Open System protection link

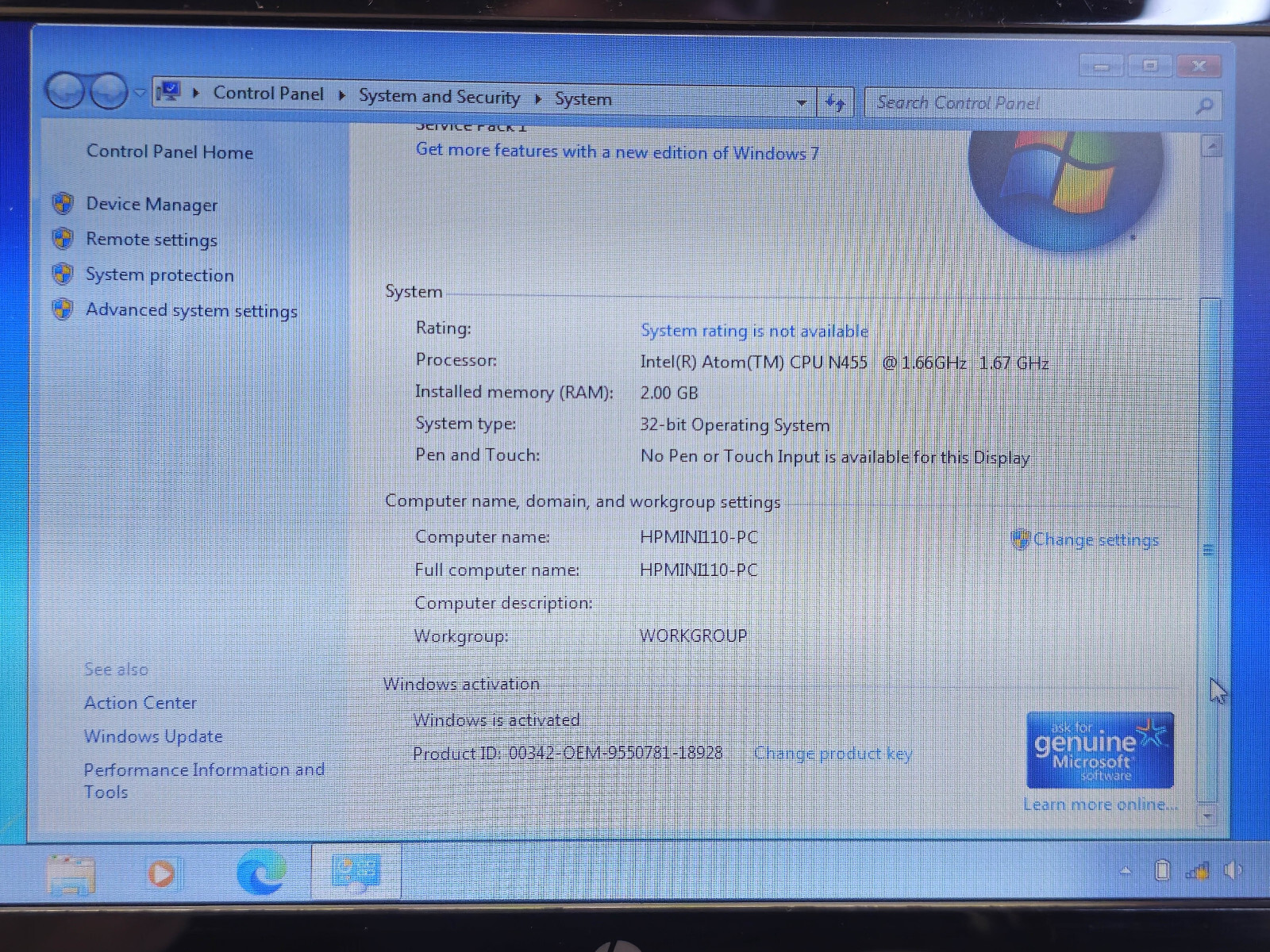pos(160,275)
